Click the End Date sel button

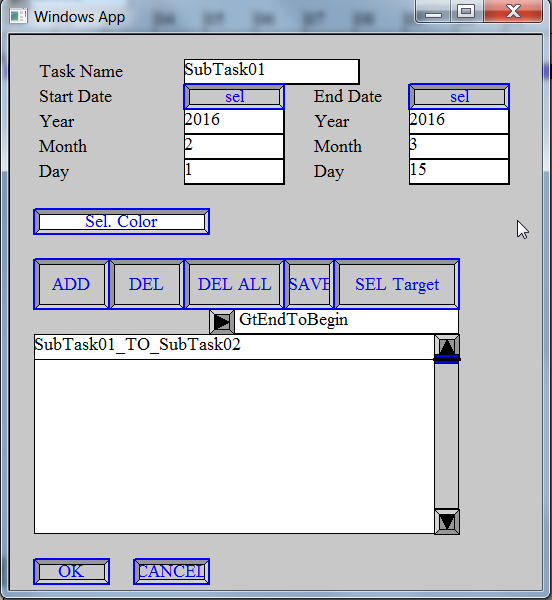coord(459,96)
